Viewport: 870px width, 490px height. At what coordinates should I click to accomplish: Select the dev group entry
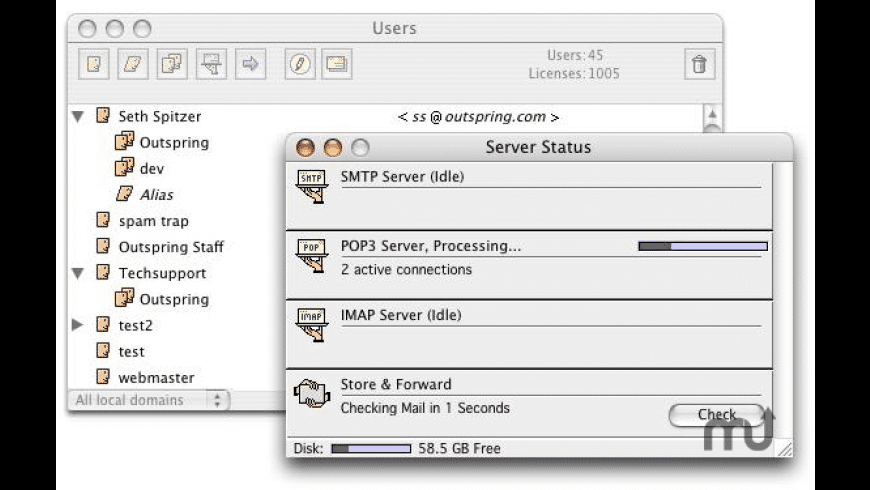151,169
